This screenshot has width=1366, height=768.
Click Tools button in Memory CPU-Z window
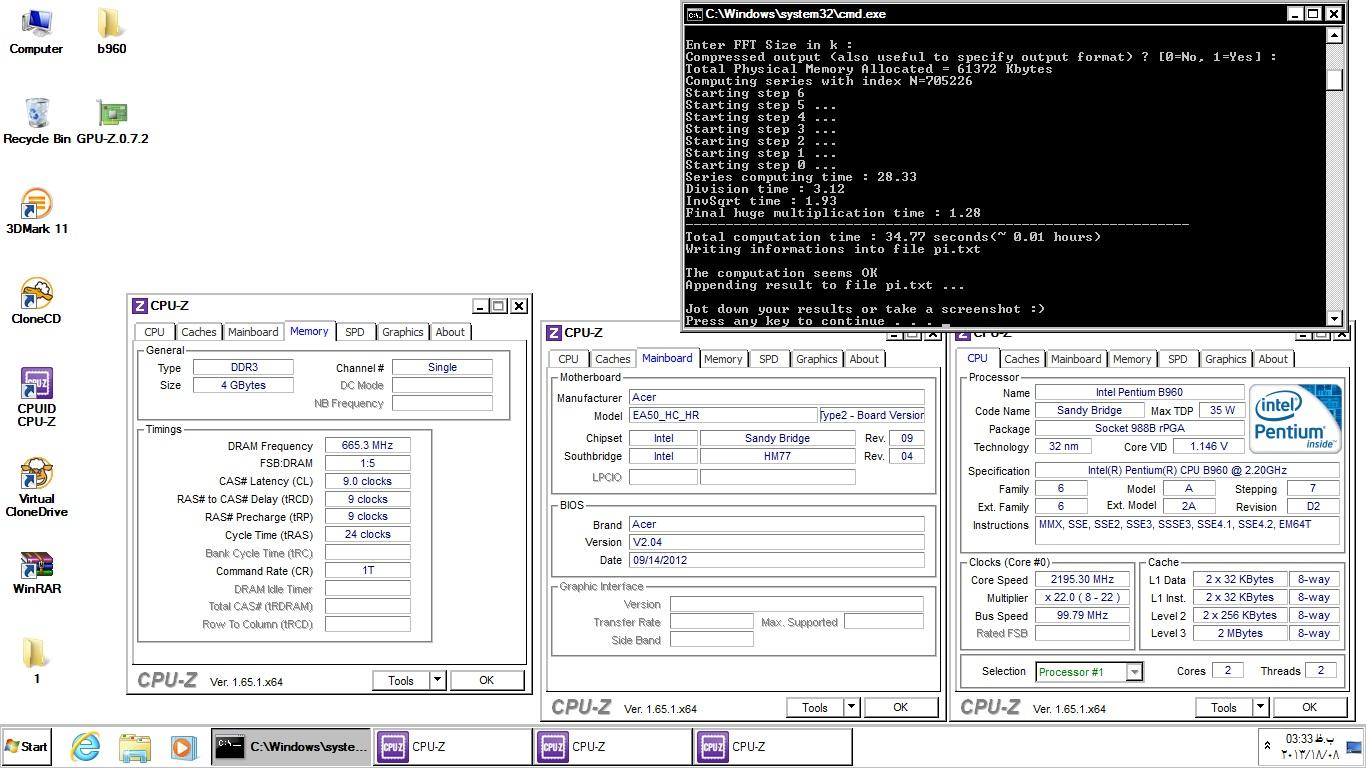[x=401, y=680]
